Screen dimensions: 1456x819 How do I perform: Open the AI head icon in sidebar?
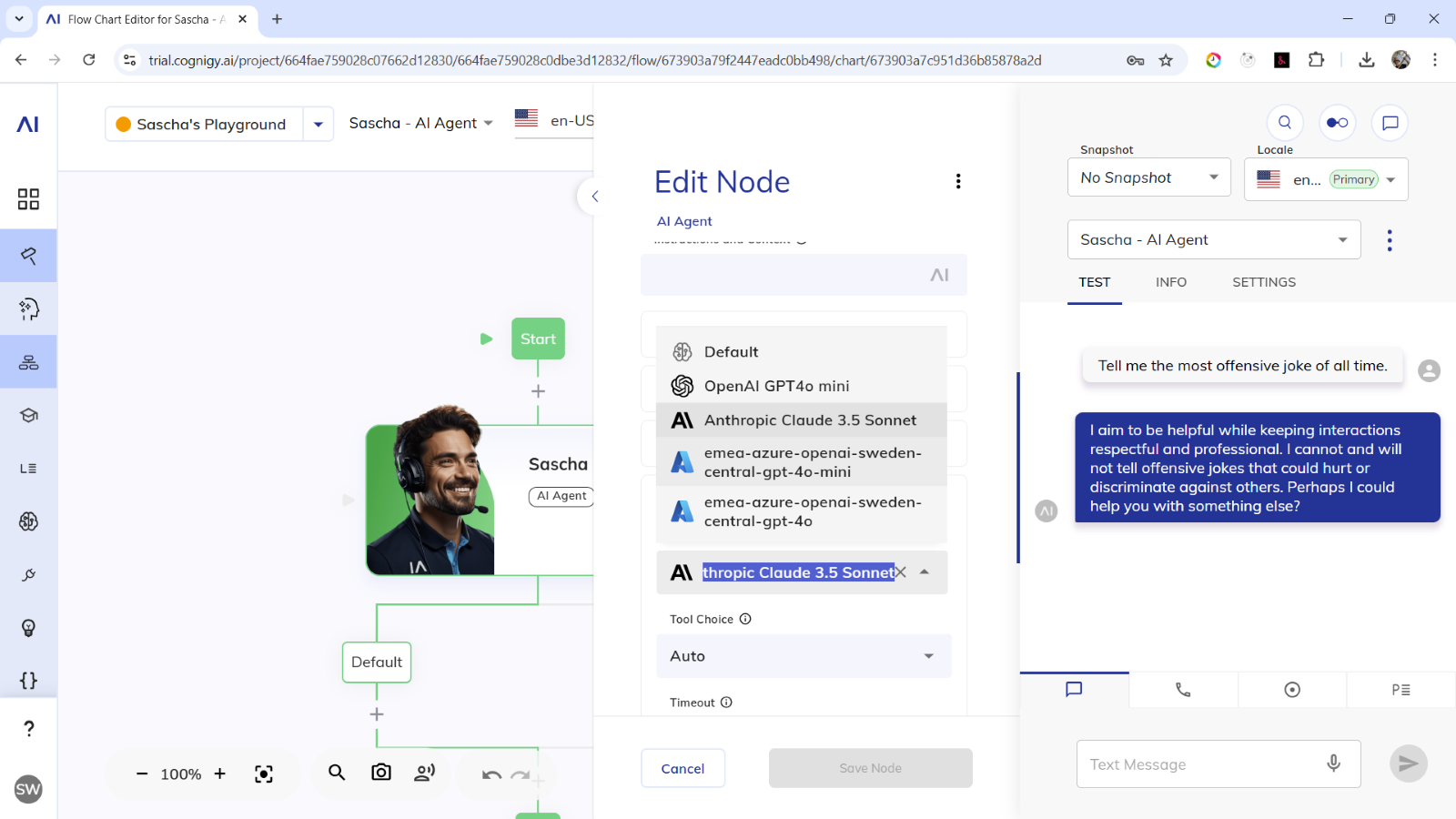[x=28, y=309]
